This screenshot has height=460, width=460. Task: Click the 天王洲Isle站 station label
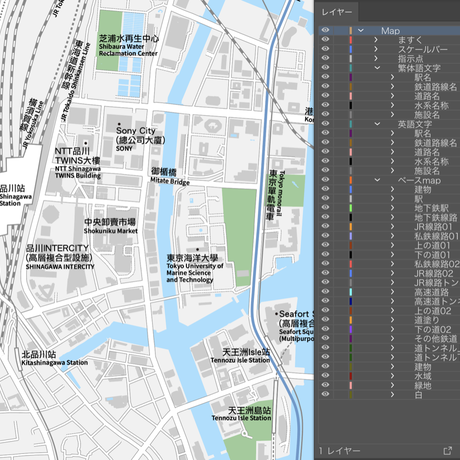[246, 352]
